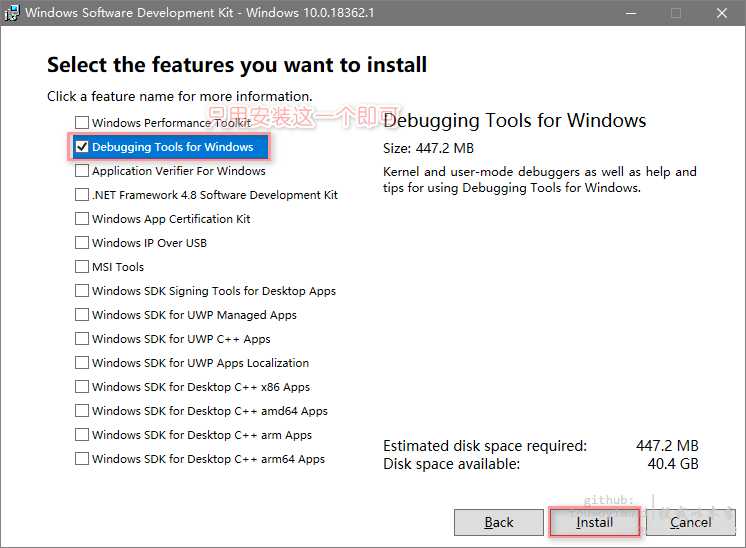Click the installer icon in the title bar
Image resolution: width=746 pixels, height=548 pixels.
[x=12, y=13]
